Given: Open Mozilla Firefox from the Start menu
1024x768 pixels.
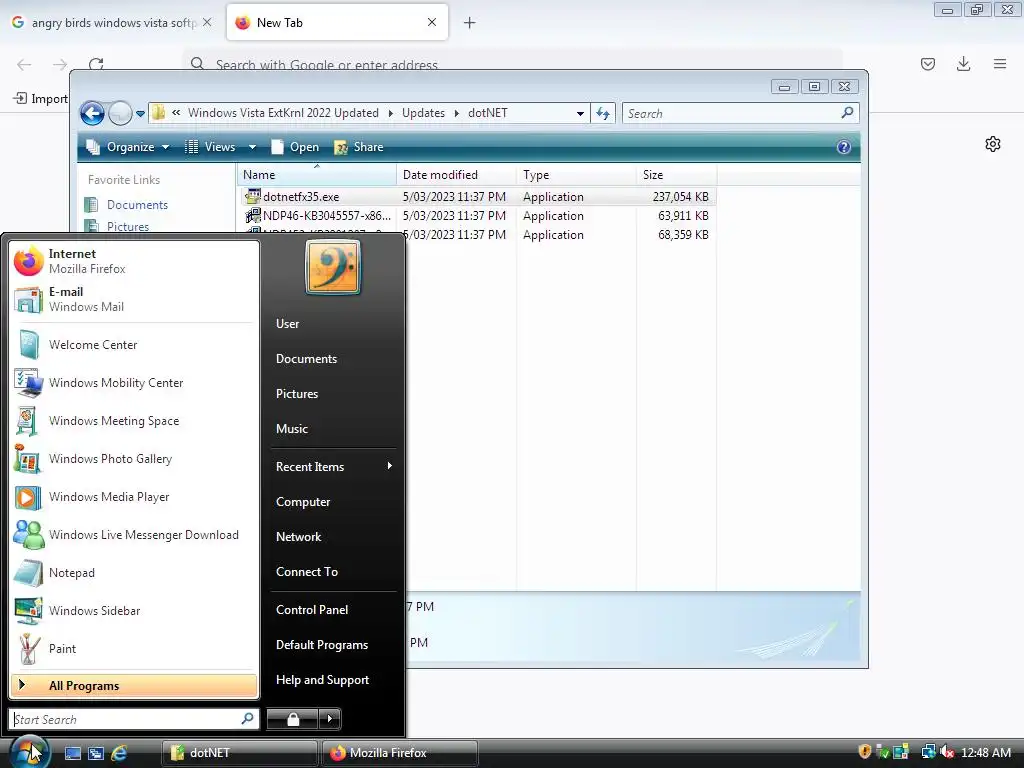Looking at the screenshot, I should pyautogui.click(x=134, y=261).
